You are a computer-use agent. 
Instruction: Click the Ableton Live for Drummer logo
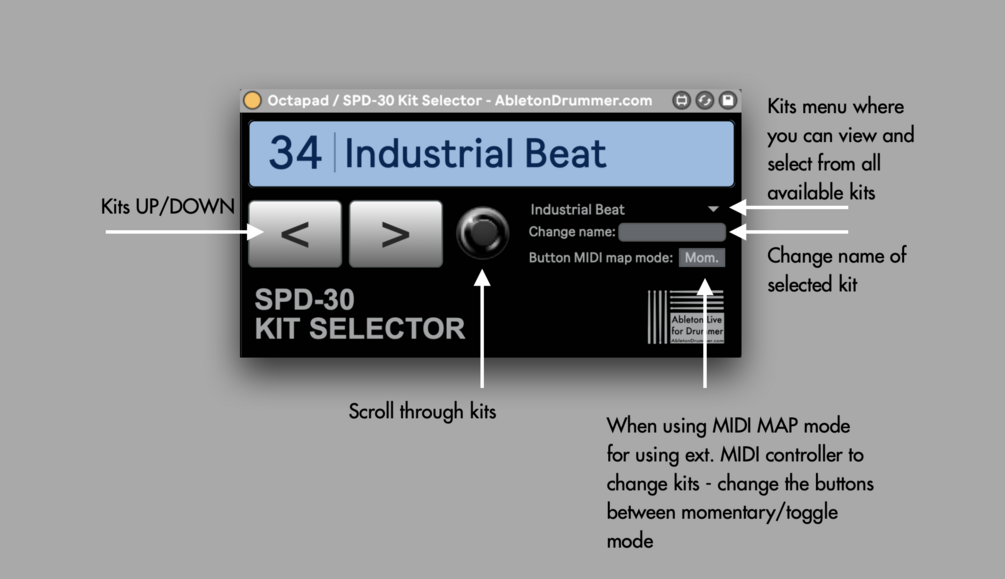[686, 317]
